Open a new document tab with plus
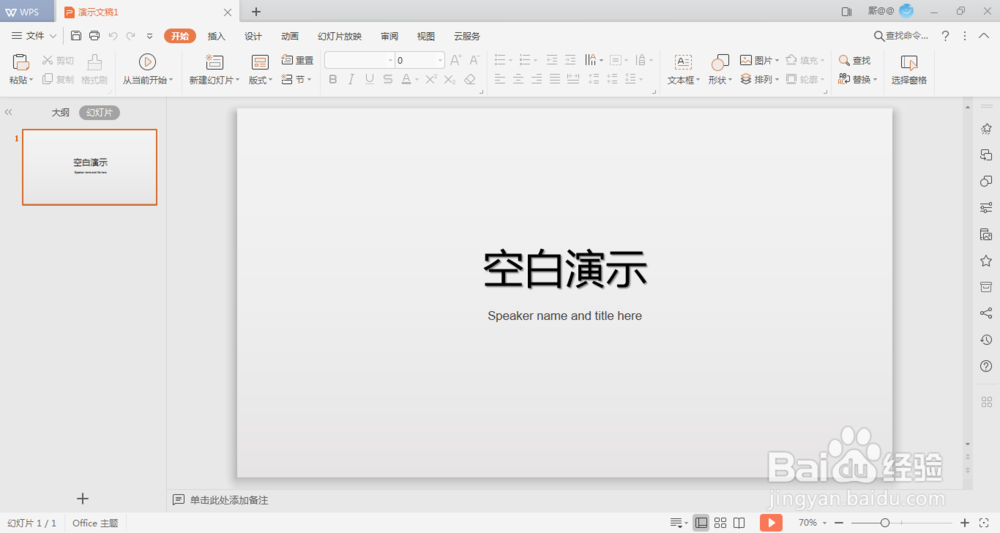The width and height of the screenshot is (1000, 533). coord(256,11)
